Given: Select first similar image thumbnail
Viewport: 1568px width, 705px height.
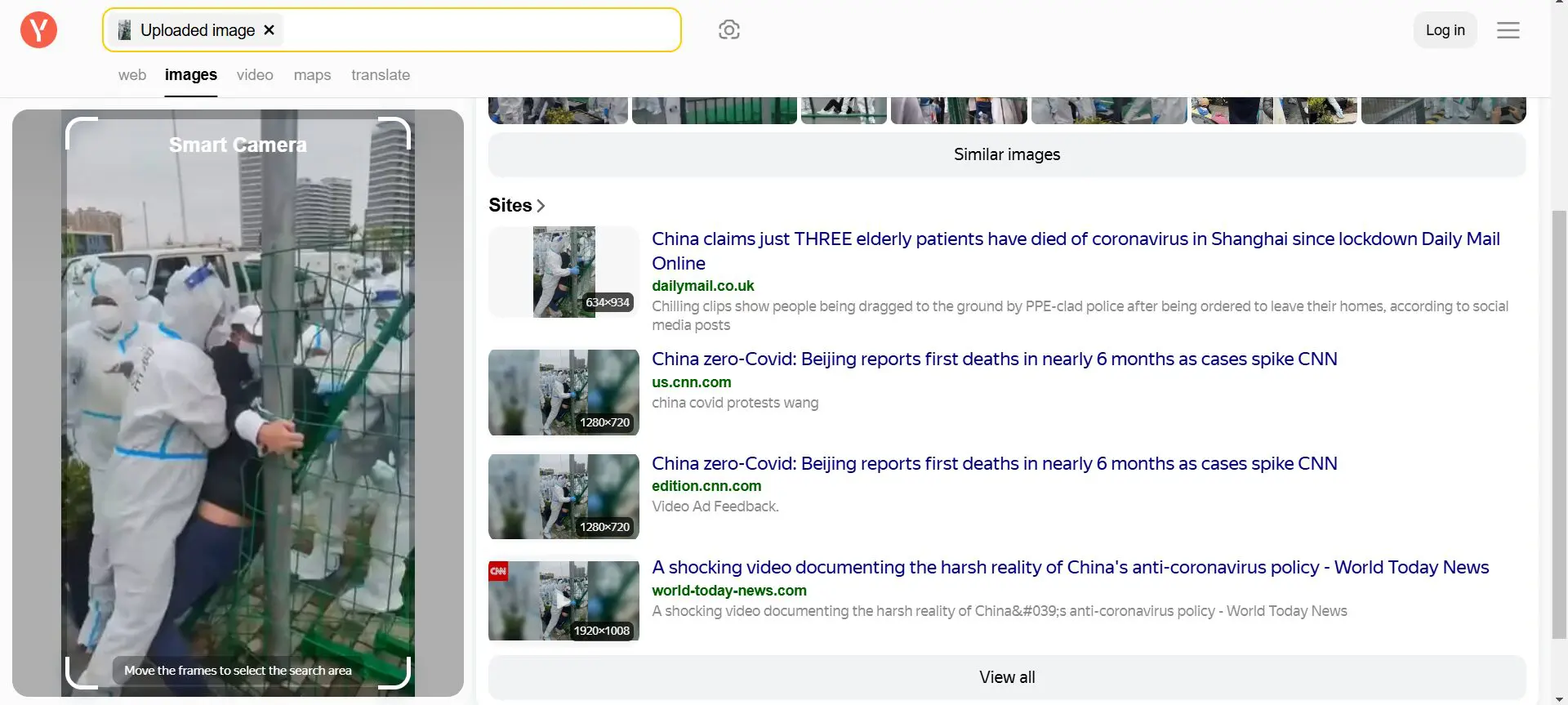Looking at the screenshot, I should (x=558, y=110).
